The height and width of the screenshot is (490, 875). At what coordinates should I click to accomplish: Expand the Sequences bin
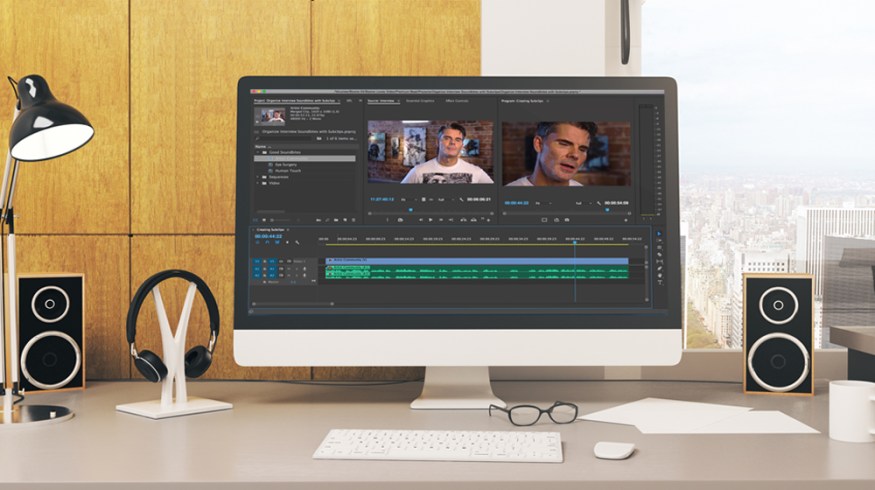259,175
